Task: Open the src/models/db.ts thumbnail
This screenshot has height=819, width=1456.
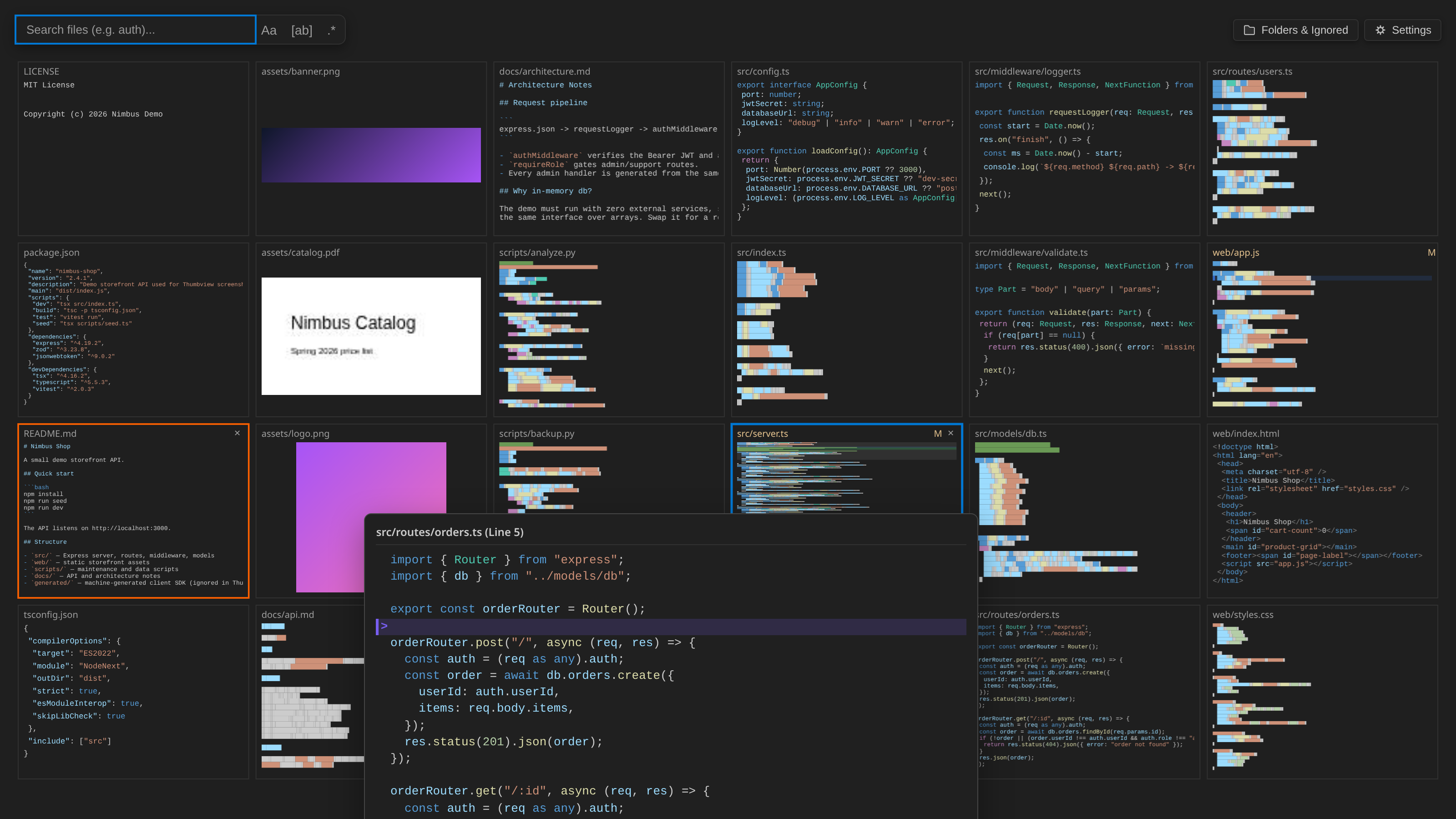Action: coord(1085,511)
